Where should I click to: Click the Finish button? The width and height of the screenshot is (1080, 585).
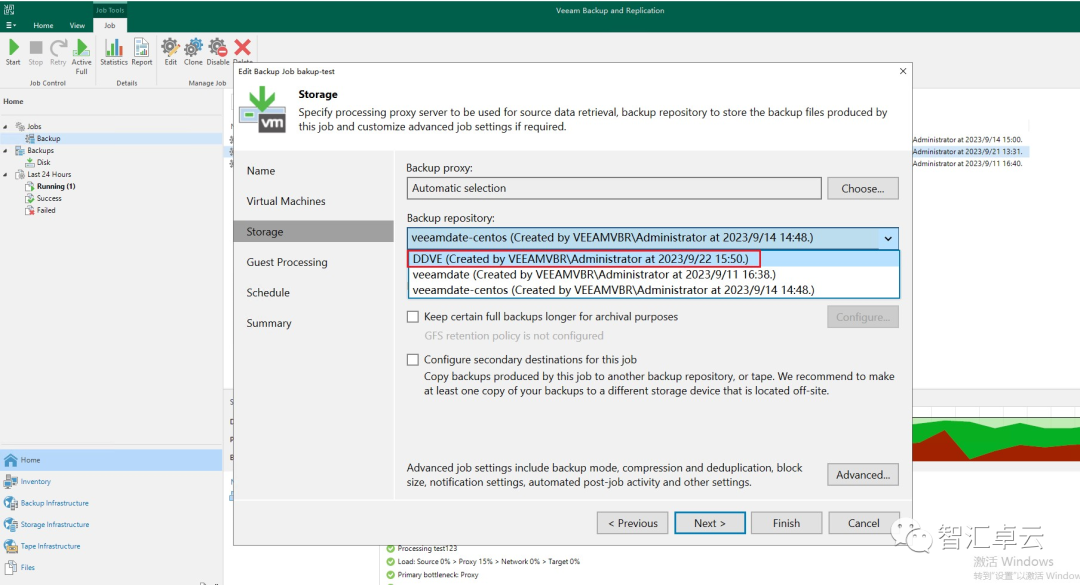coord(786,523)
